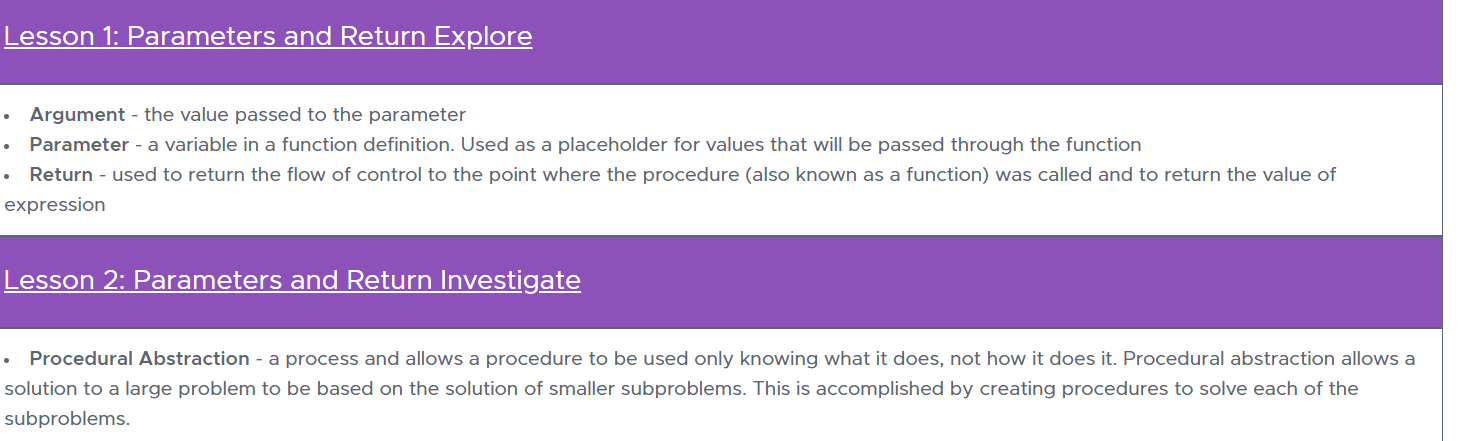This screenshot has width=1477, height=441.
Task: Click the bold term Procedural Abstraction
Action: [140, 359]
